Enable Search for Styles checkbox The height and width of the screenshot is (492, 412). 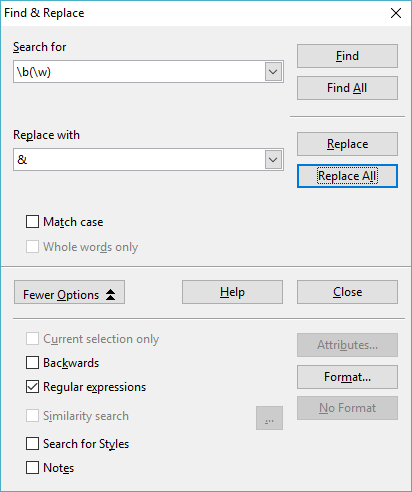[x=32, y=444]
